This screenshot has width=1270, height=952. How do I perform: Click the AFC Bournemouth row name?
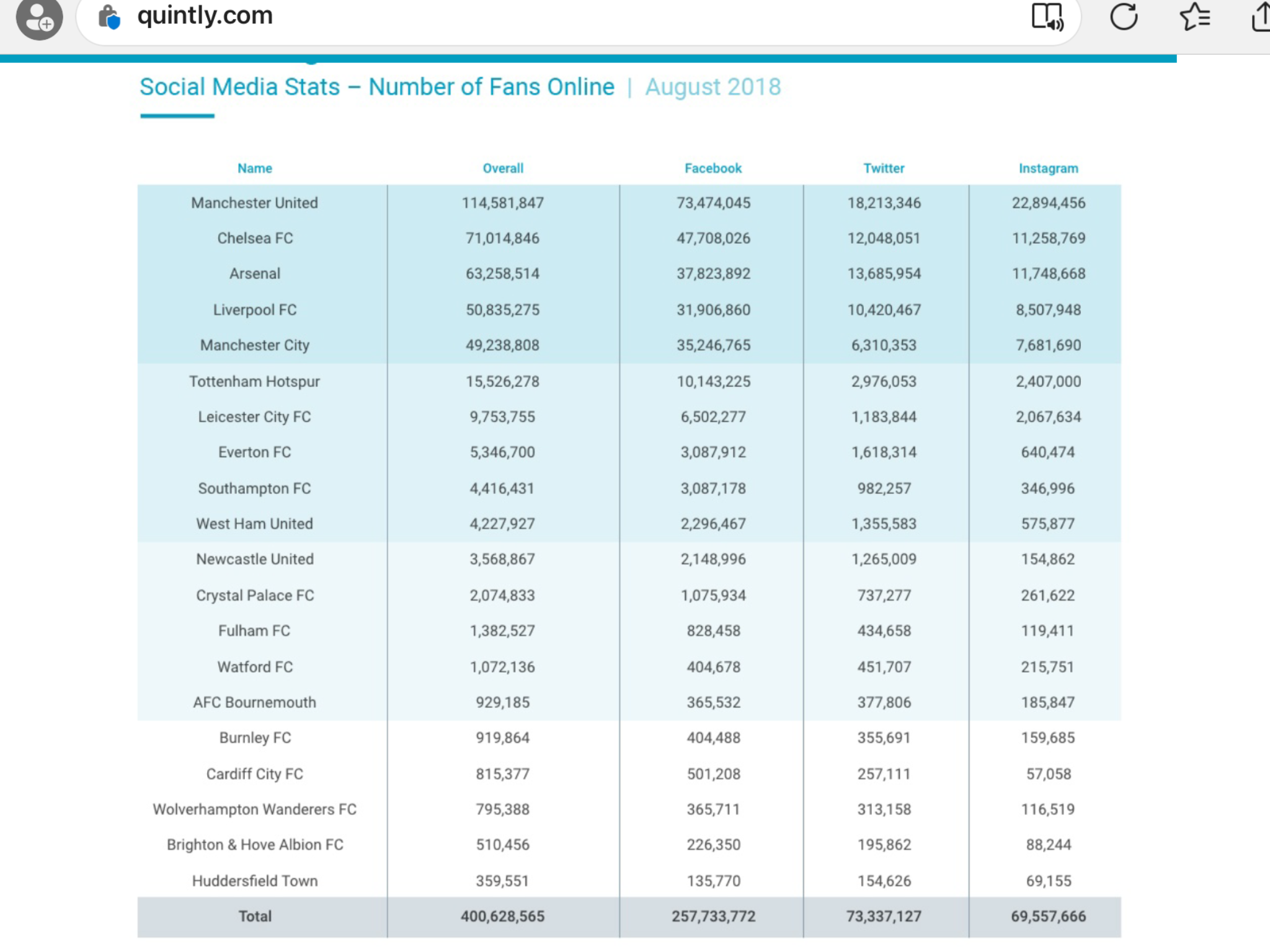tap(255, 702)
